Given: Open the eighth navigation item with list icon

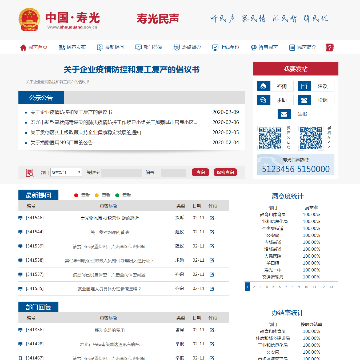Looking at the screenshot, I should click(303, 47).
